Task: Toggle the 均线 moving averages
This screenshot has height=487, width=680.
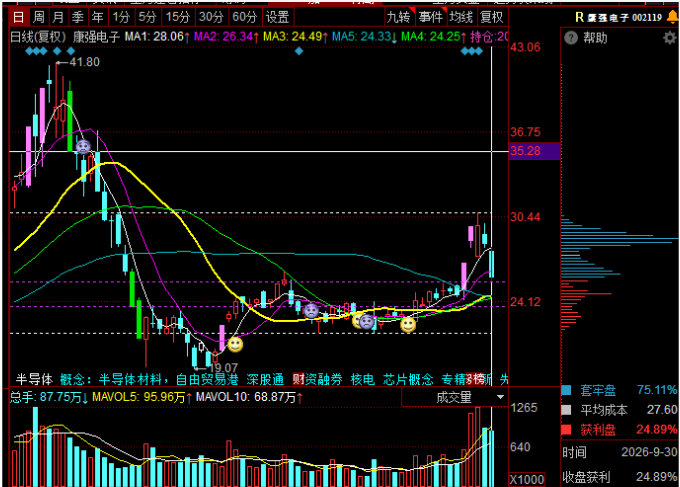Action: point(461,17)
